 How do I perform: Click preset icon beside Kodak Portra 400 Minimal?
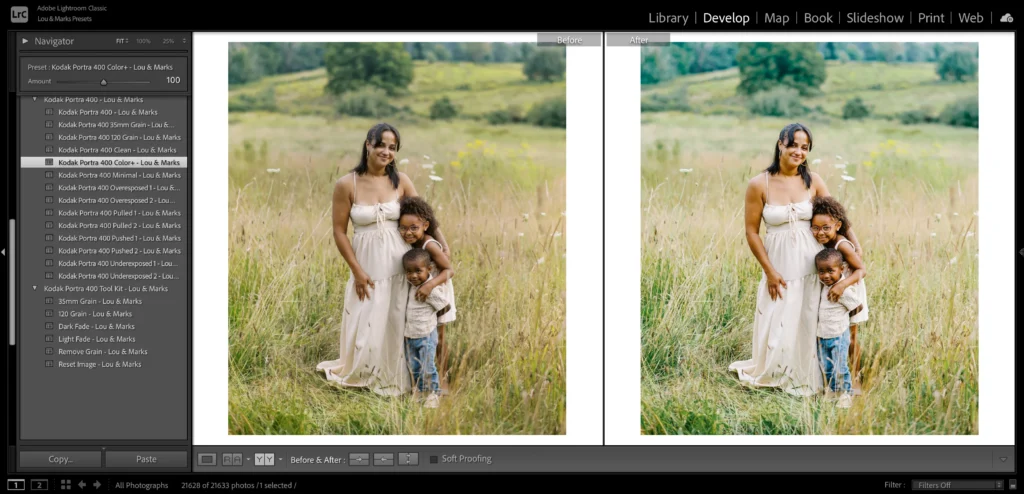[x=49, y=175]
